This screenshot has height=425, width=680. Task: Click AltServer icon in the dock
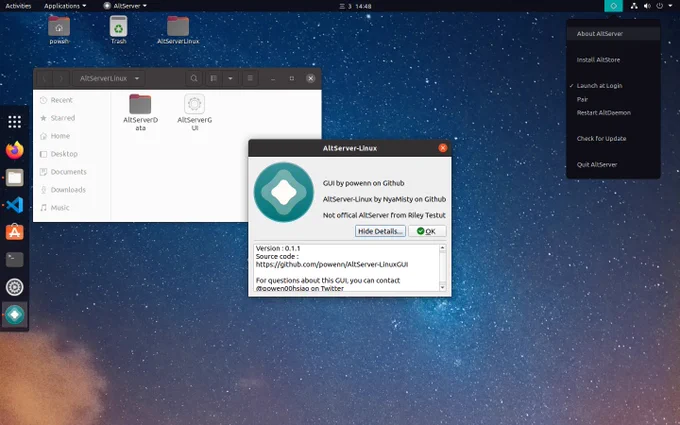(x=14, y=314)
